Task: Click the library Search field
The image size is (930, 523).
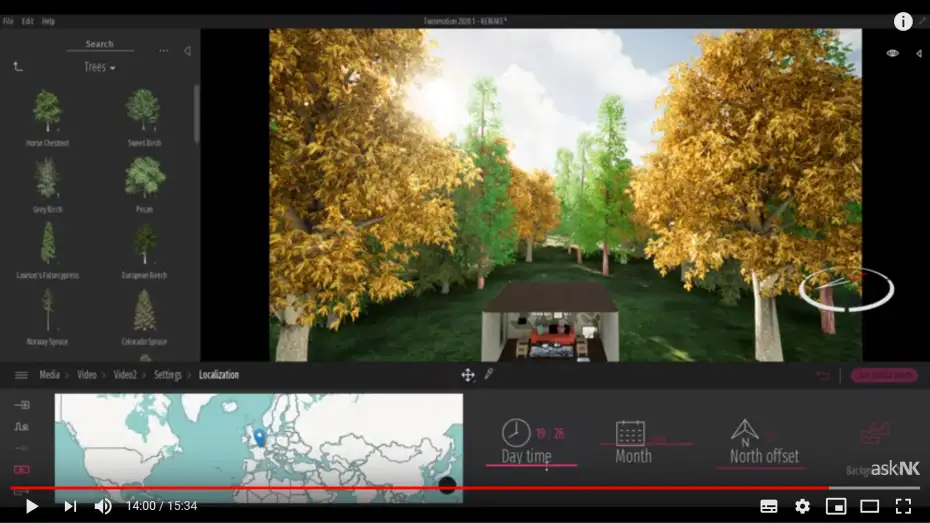Action: (100, 44)
